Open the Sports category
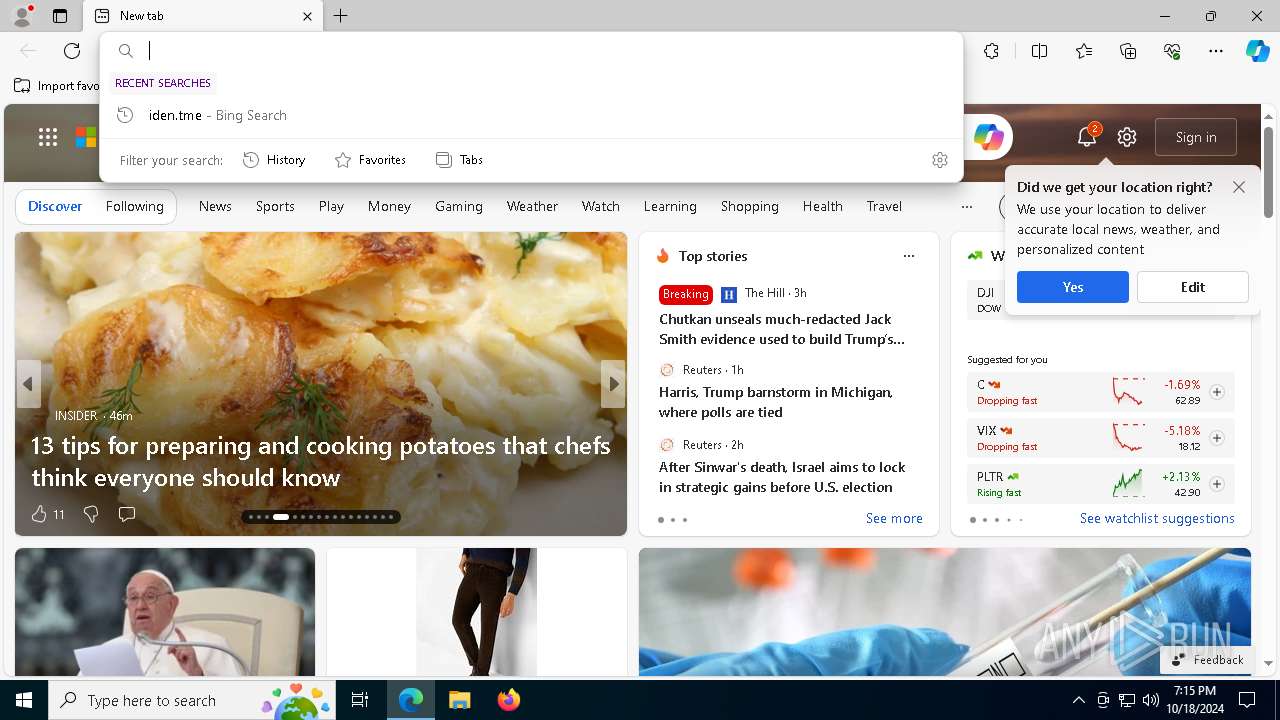 (275, 206)
